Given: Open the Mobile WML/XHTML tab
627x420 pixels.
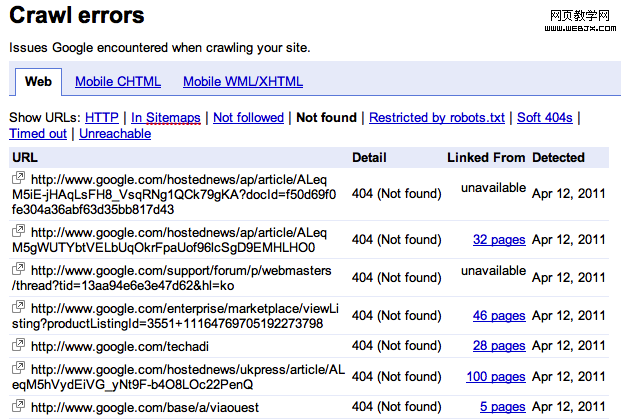Looking at the screenshot, I should (242, 82).
